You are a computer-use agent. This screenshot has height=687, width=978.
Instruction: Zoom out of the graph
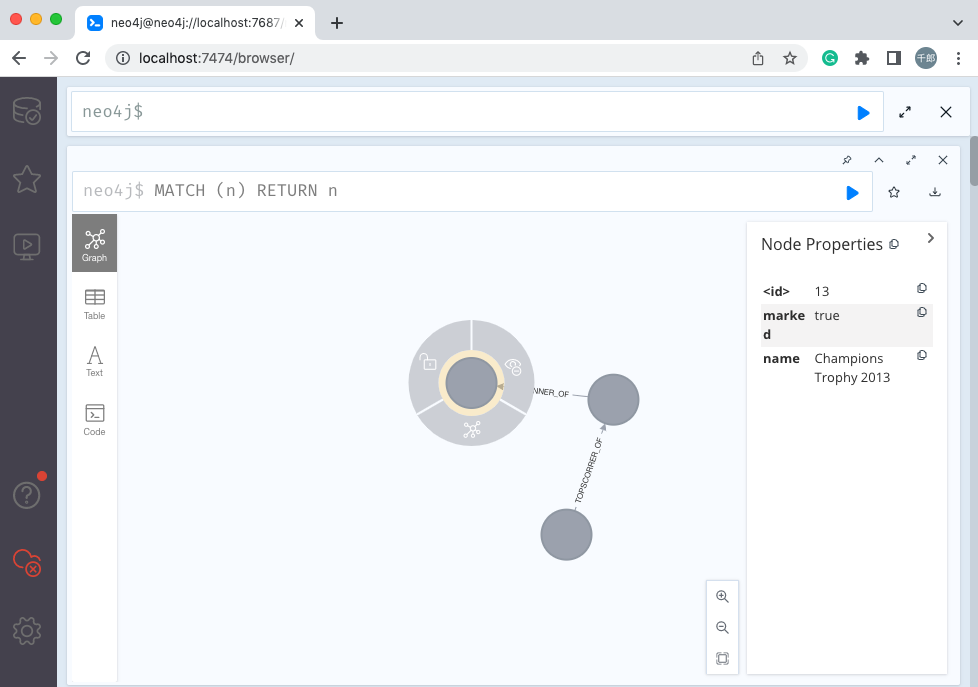point(722,628)
